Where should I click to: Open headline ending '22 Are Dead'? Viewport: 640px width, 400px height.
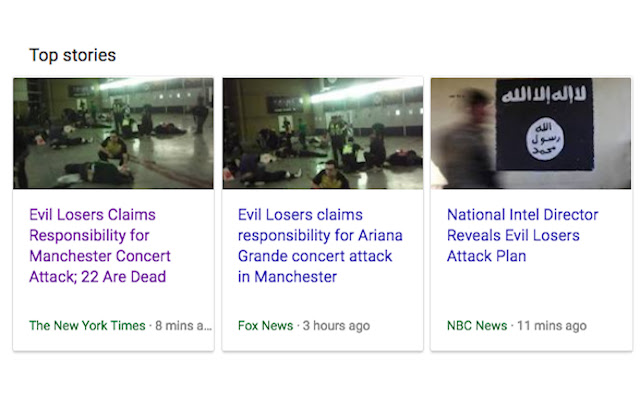[x=97, y=276]
